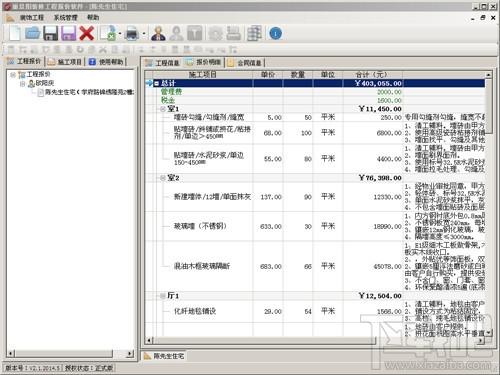Click the purple floppy save-as icon
The width and height of the screenshot is (500, 375).
(68, 33)
